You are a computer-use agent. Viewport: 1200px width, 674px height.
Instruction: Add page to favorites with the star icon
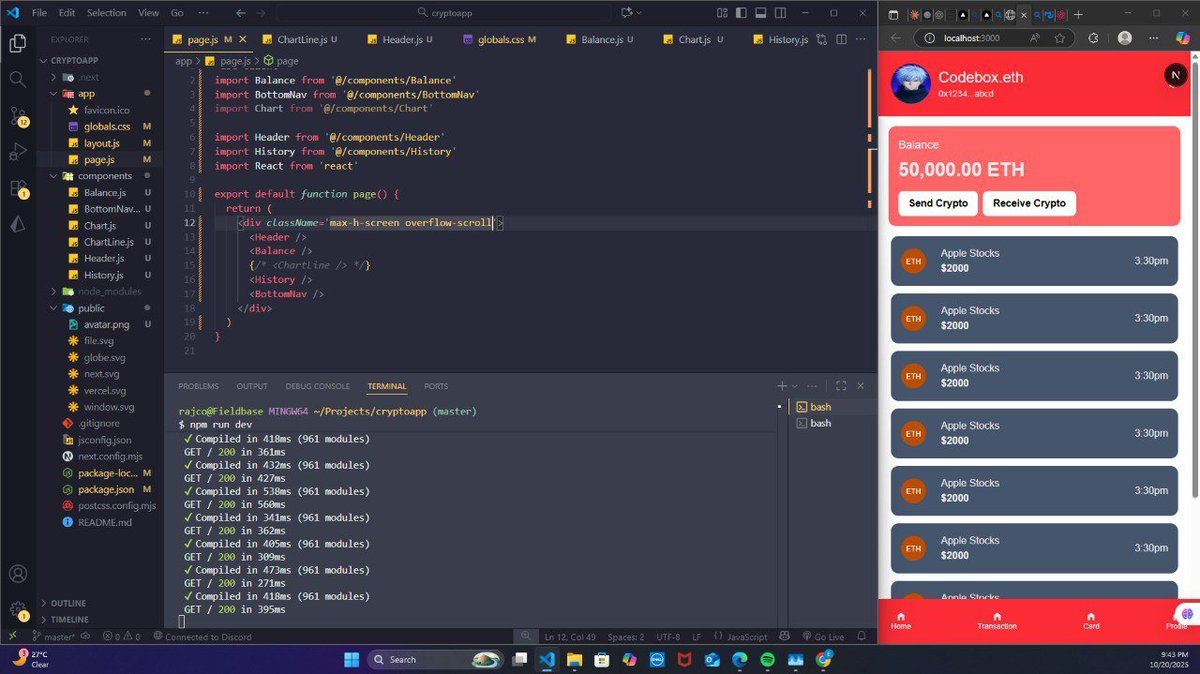(x=1061, y=37)
